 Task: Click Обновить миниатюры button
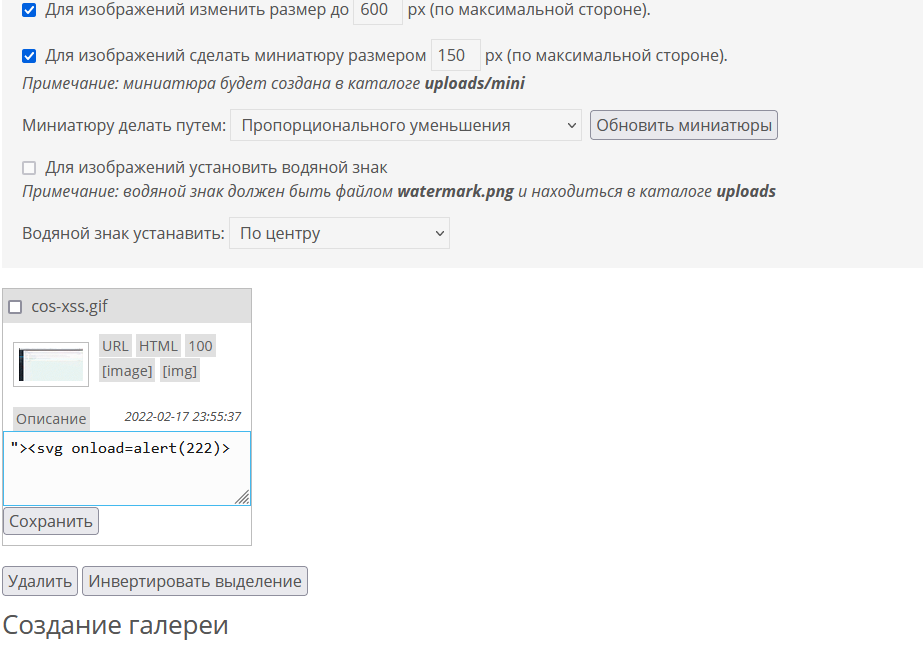point(683,125)
